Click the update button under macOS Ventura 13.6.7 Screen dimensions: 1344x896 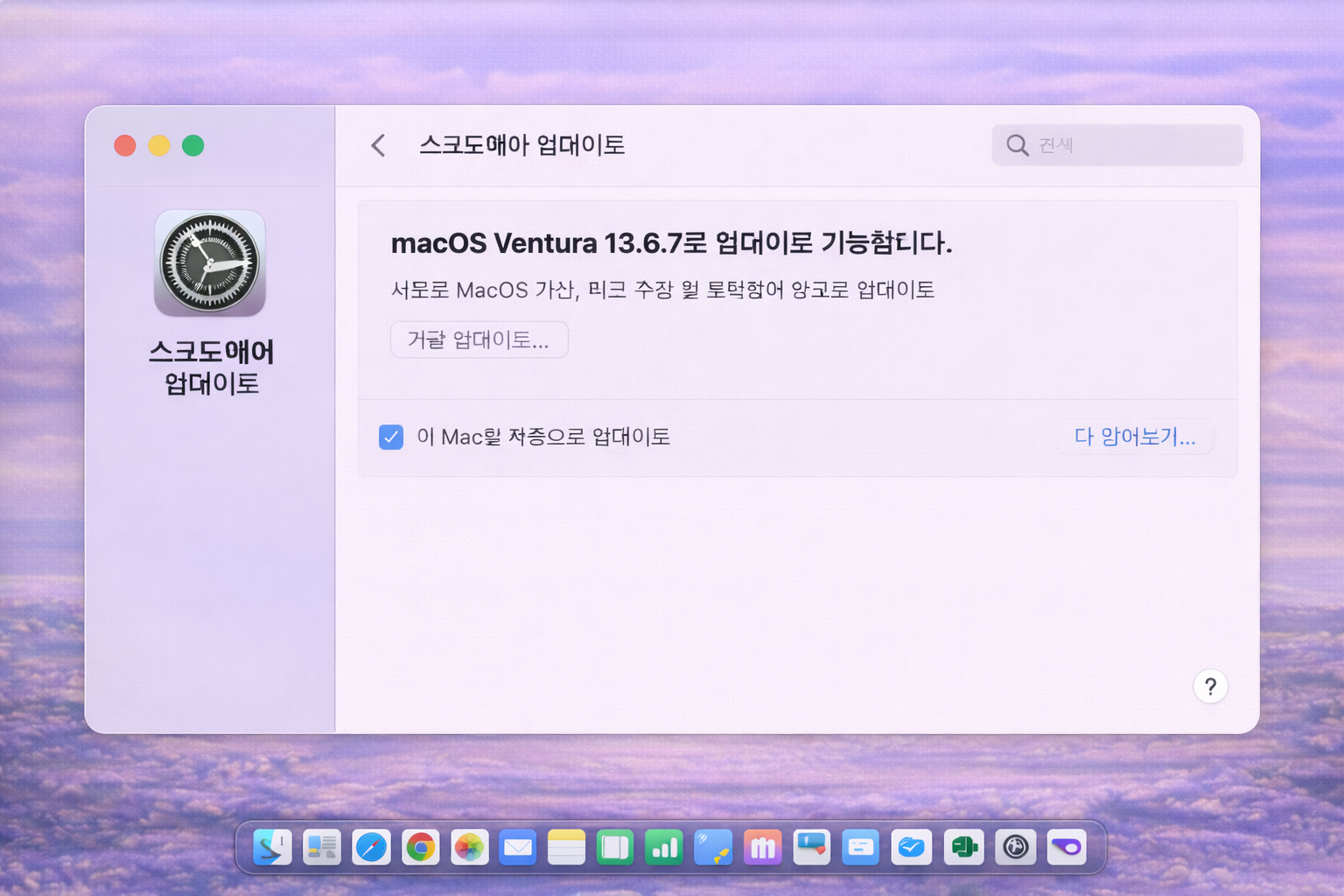tap(479, 339)
